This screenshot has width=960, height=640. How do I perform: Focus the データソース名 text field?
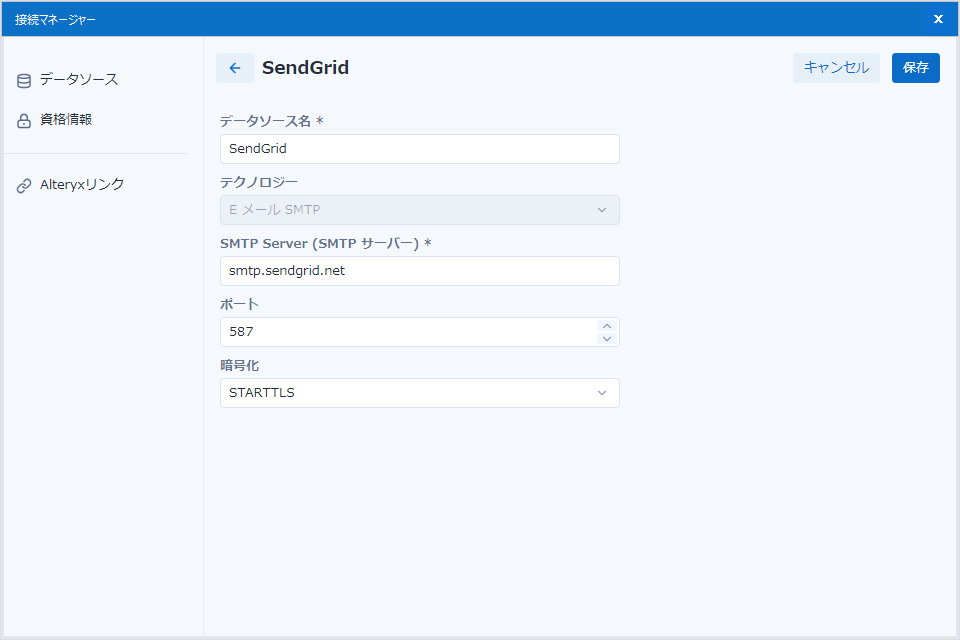click(419, 149)
